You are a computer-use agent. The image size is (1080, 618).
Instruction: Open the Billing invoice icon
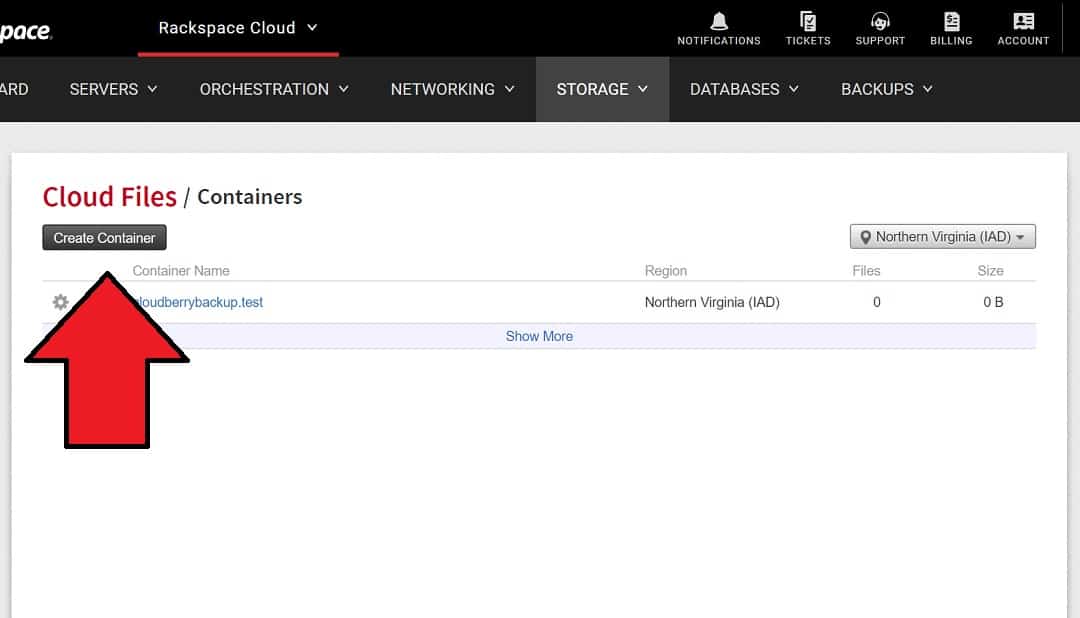pyautogui.click(x=951, y=21)
